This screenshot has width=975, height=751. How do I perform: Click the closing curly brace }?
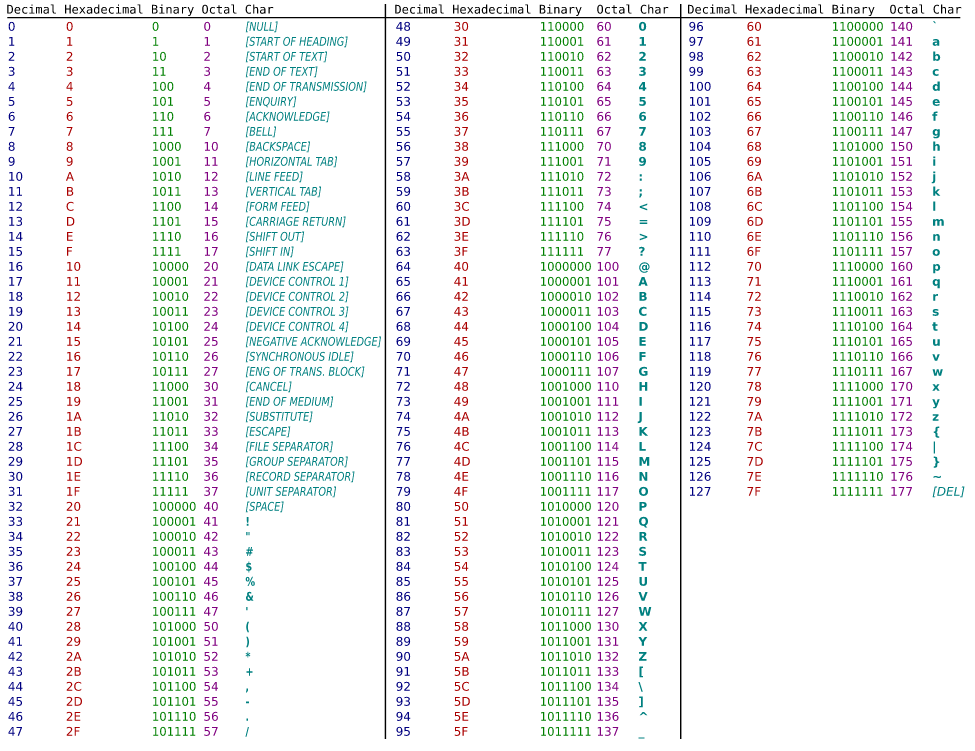click(x=936, y=462)
